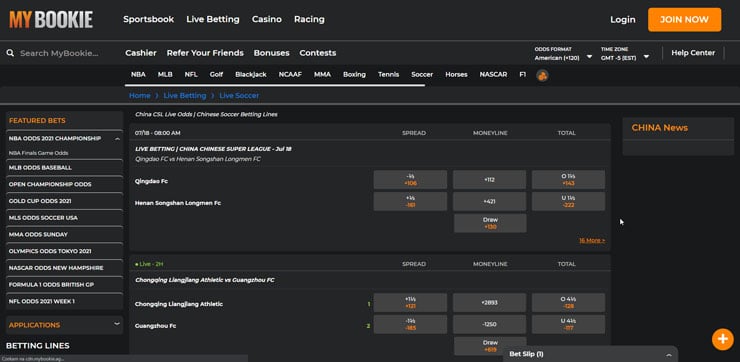Select the NCAAF sport tab
The height and width of the screenshot is (362, 740).
pyautogui.click(x=290, y=75)
